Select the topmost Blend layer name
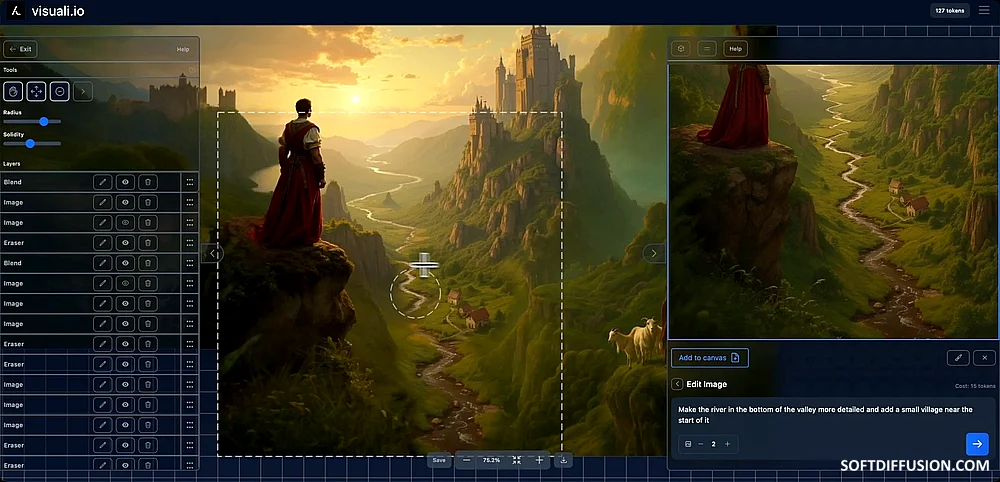Screen dimensions: 1000x482 click(x=13, y=182)
